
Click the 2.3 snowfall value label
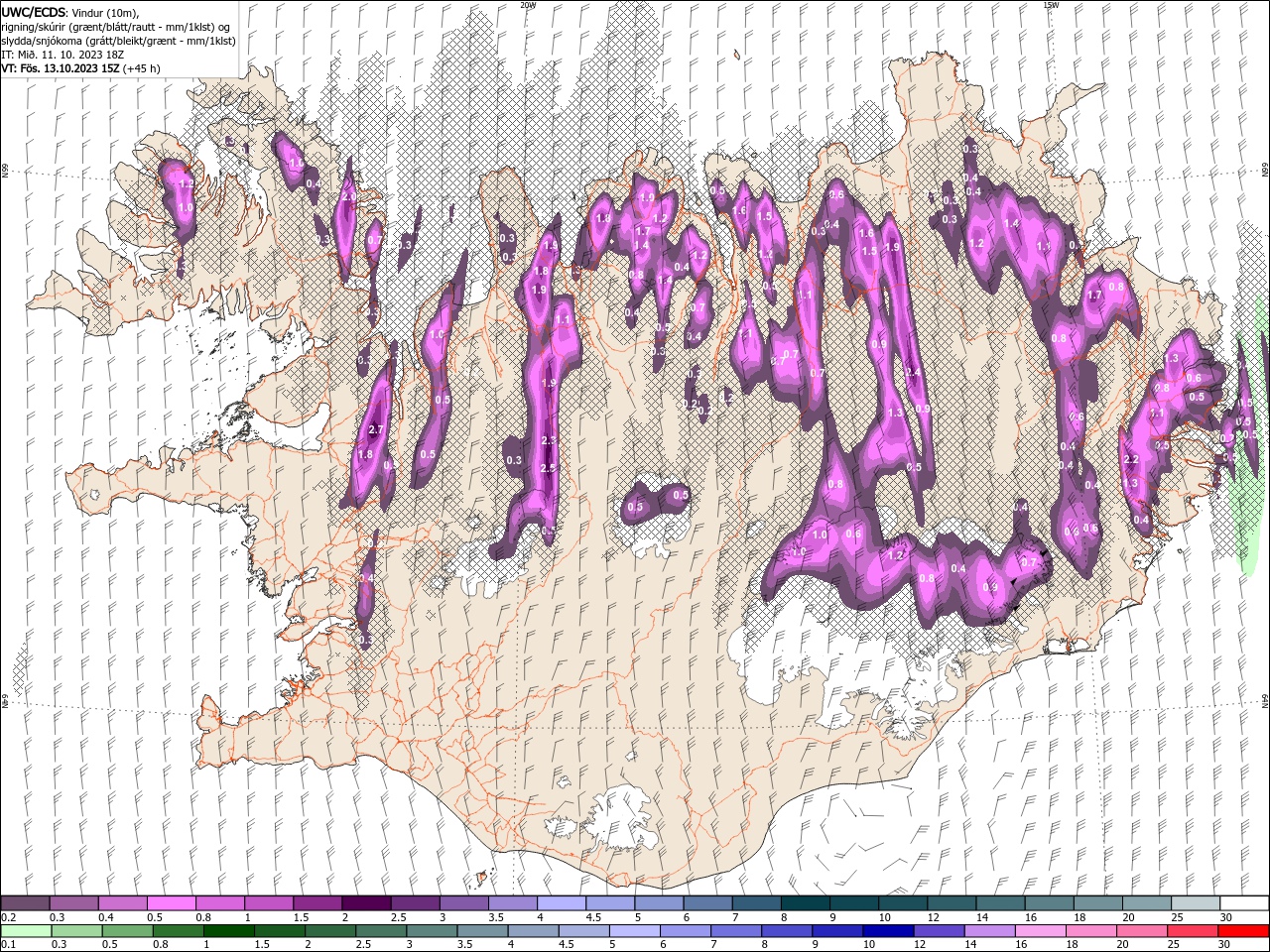[x=549, y=440]
